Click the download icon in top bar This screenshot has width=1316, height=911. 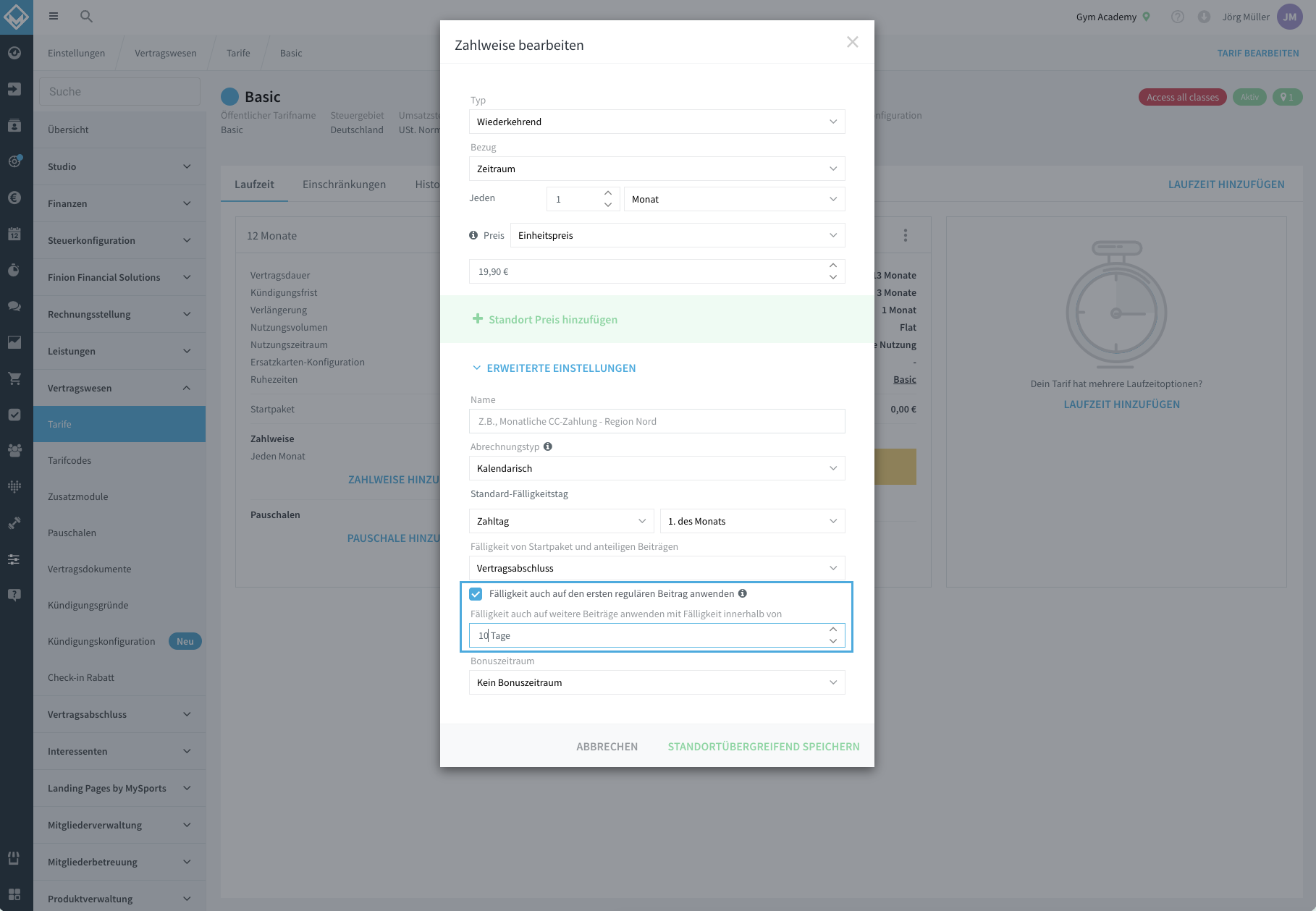click(1204, 17)
